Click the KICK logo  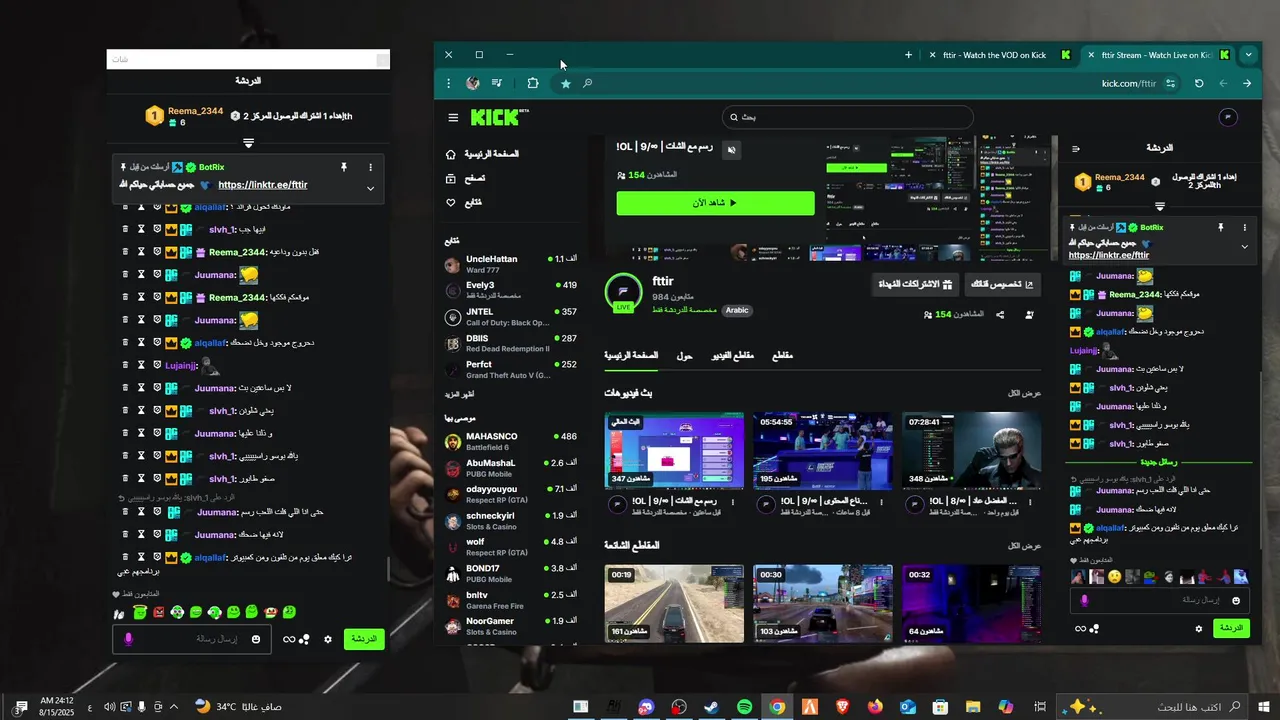tap(499, 117)
